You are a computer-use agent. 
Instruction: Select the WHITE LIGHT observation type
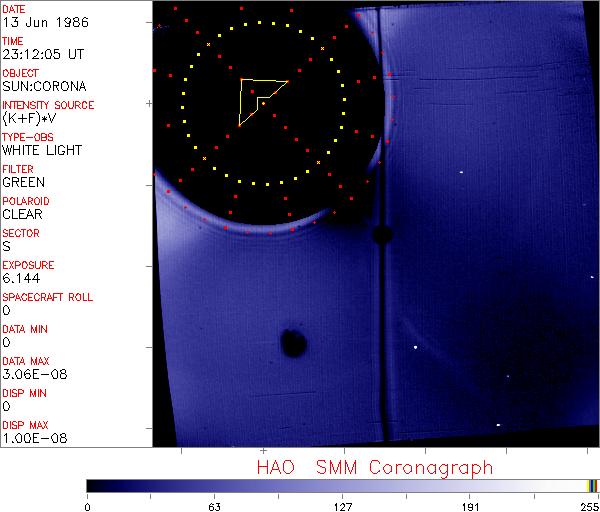click(41, 150)
